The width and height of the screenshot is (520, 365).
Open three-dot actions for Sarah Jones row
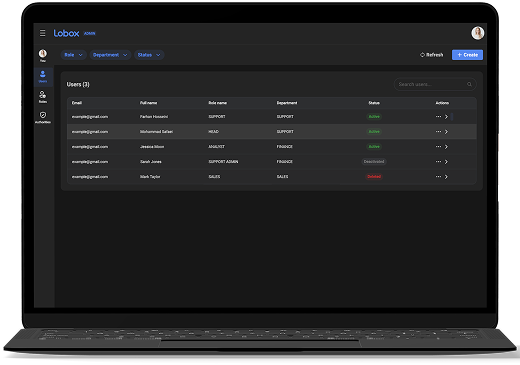[x=438, y=161]
